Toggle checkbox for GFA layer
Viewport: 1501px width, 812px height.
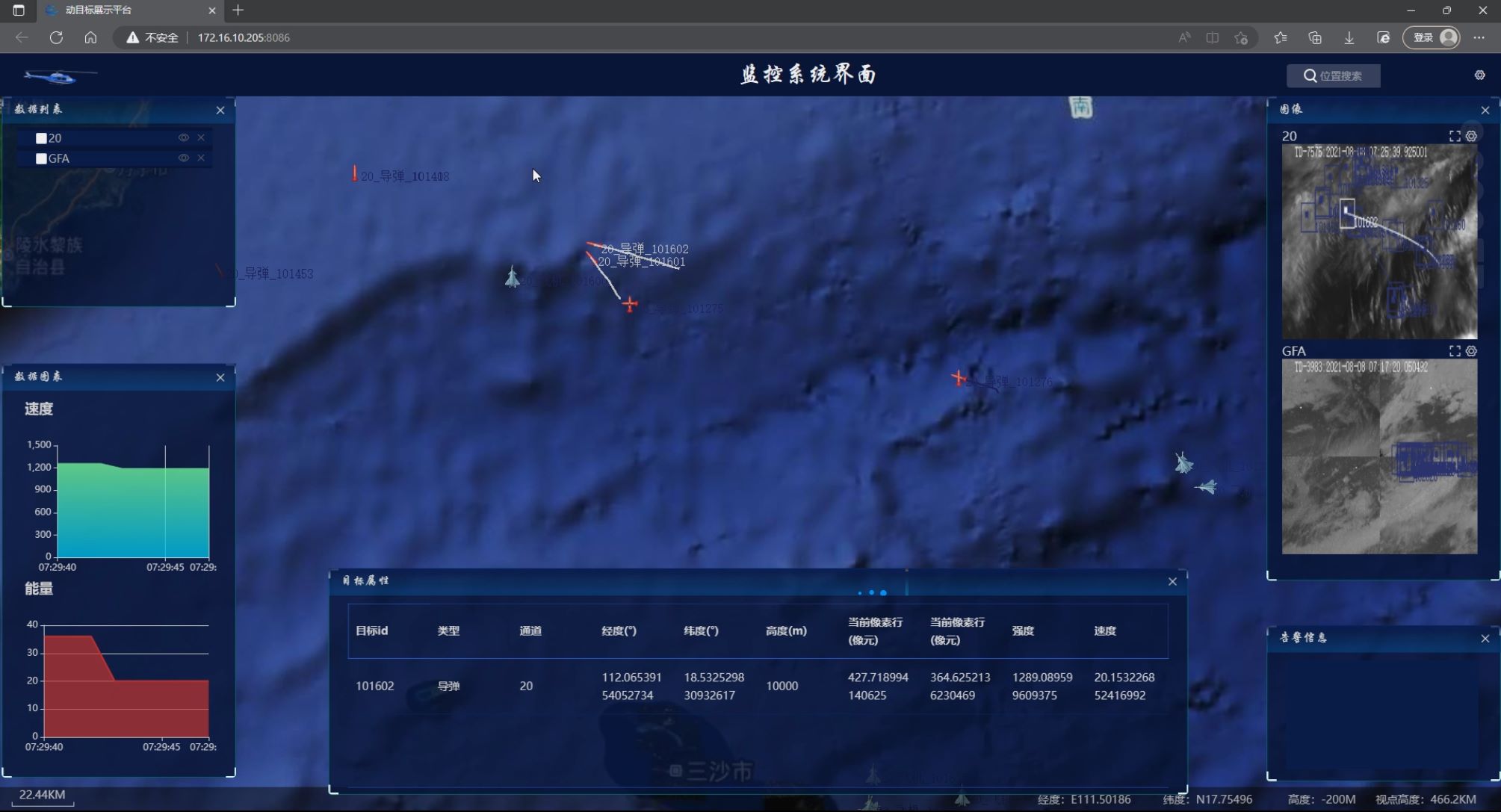point(41,158)
